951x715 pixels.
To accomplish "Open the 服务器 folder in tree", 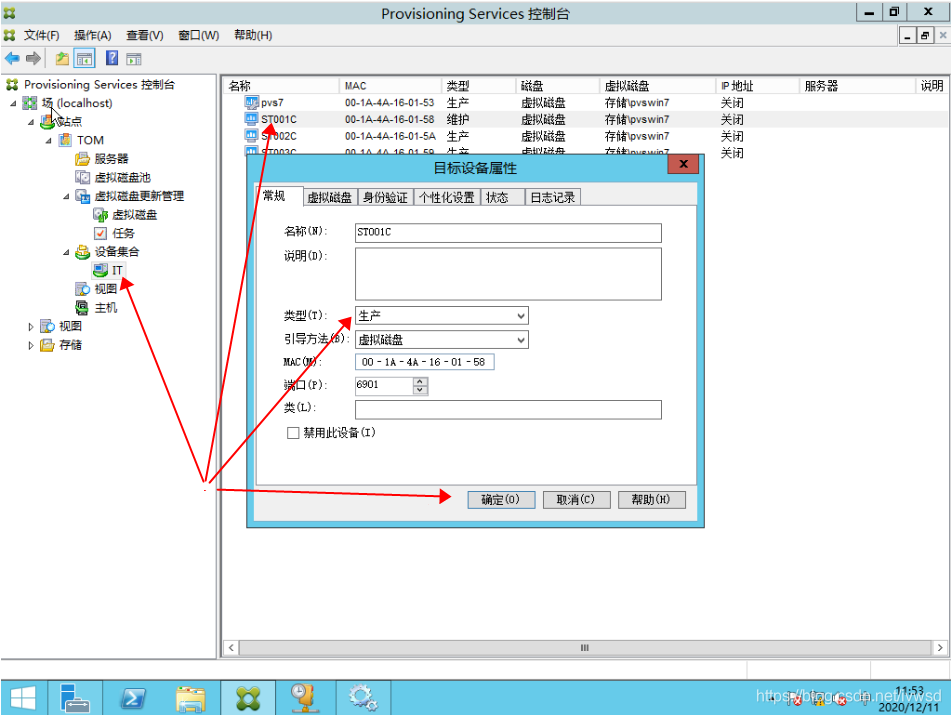I will pos(111,159).
